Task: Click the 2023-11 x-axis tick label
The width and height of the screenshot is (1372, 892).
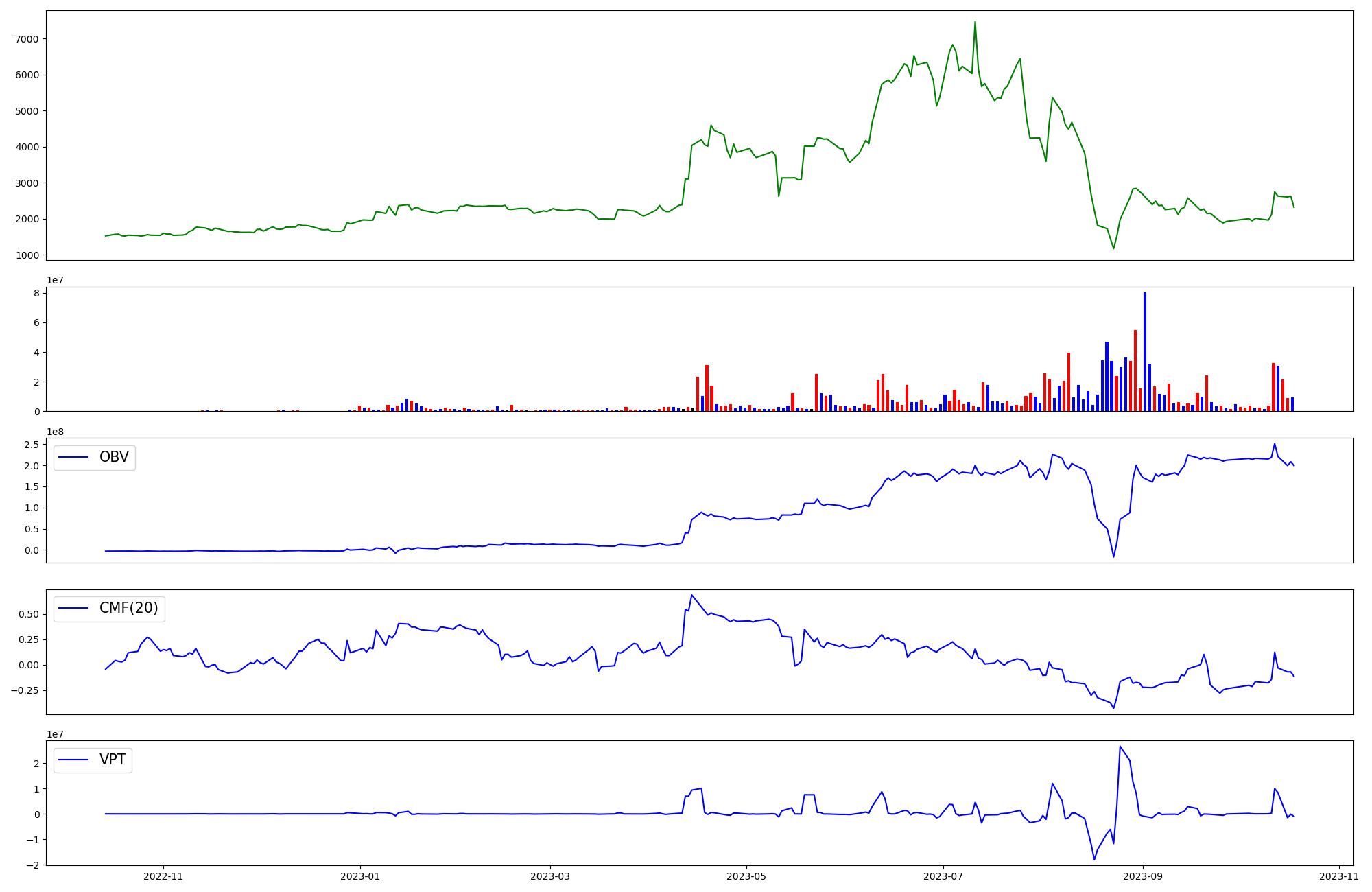Action: pyautogui.click(x=1339, y=876)
